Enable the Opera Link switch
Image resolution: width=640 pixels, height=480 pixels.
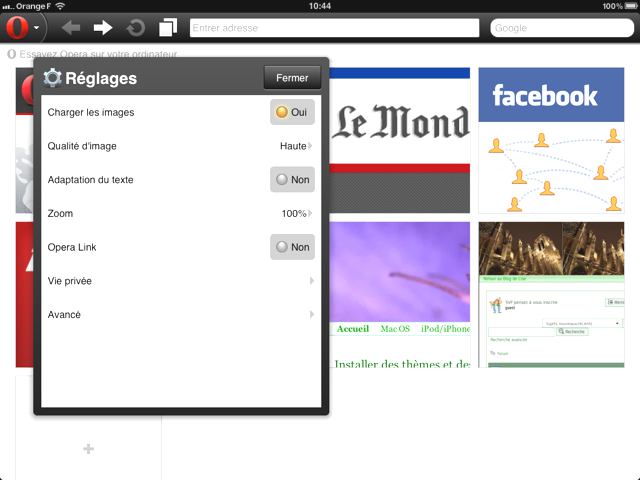click(292, 247)
